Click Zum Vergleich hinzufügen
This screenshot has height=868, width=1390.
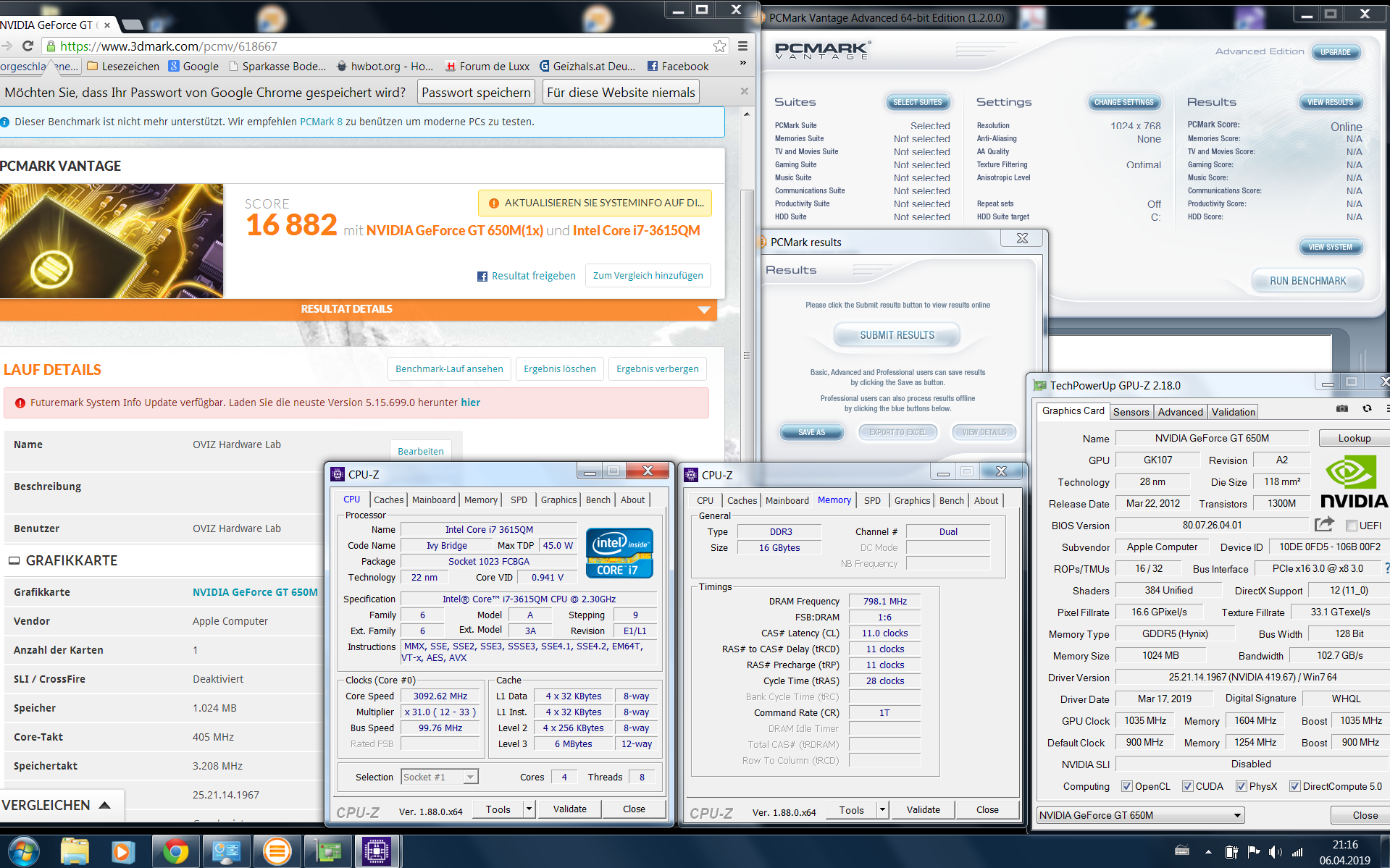(648, 275)
